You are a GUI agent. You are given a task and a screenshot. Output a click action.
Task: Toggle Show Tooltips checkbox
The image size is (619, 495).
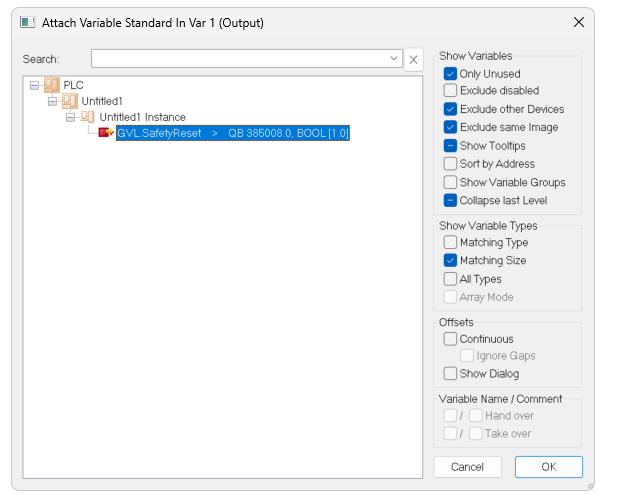coord(450,146)
